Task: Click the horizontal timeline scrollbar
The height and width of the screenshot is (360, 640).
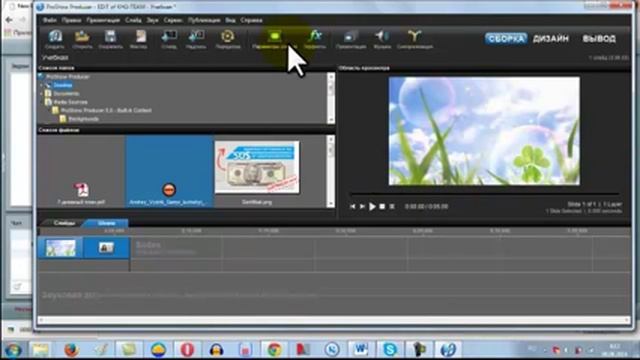Action: (x=334, y=320)
